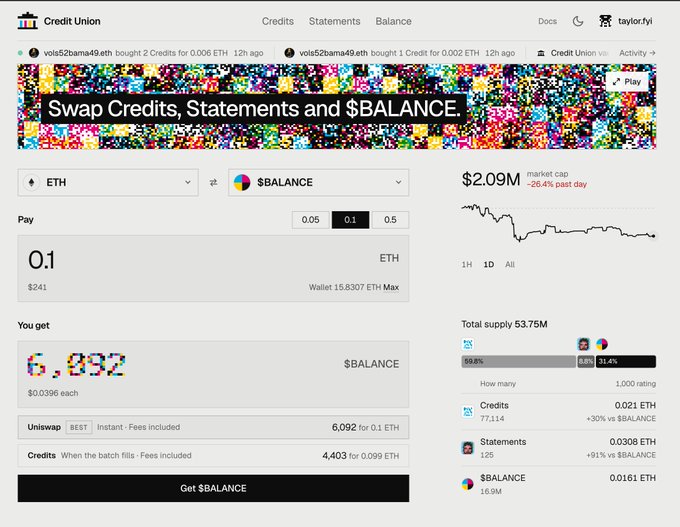Screen dimensions: 680x527
Task: Select the 0.1 preset amount
Action: point(350,220)
